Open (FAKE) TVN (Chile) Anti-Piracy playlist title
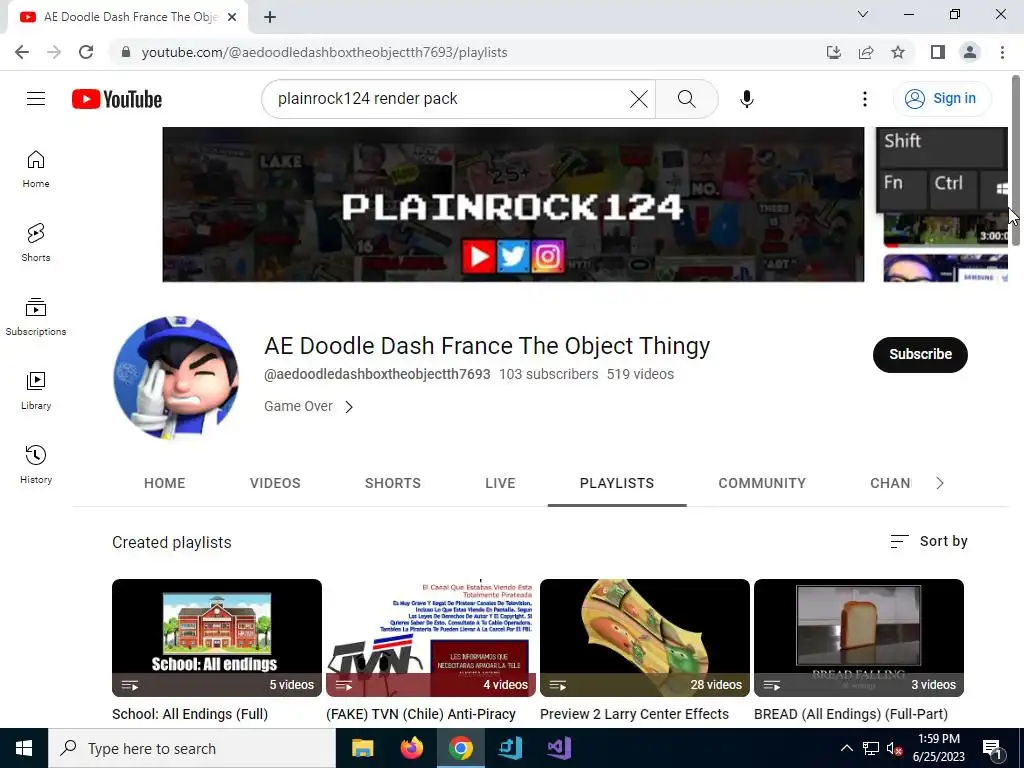The height and width of the screenshot is (768, 1024). [421, 714]
